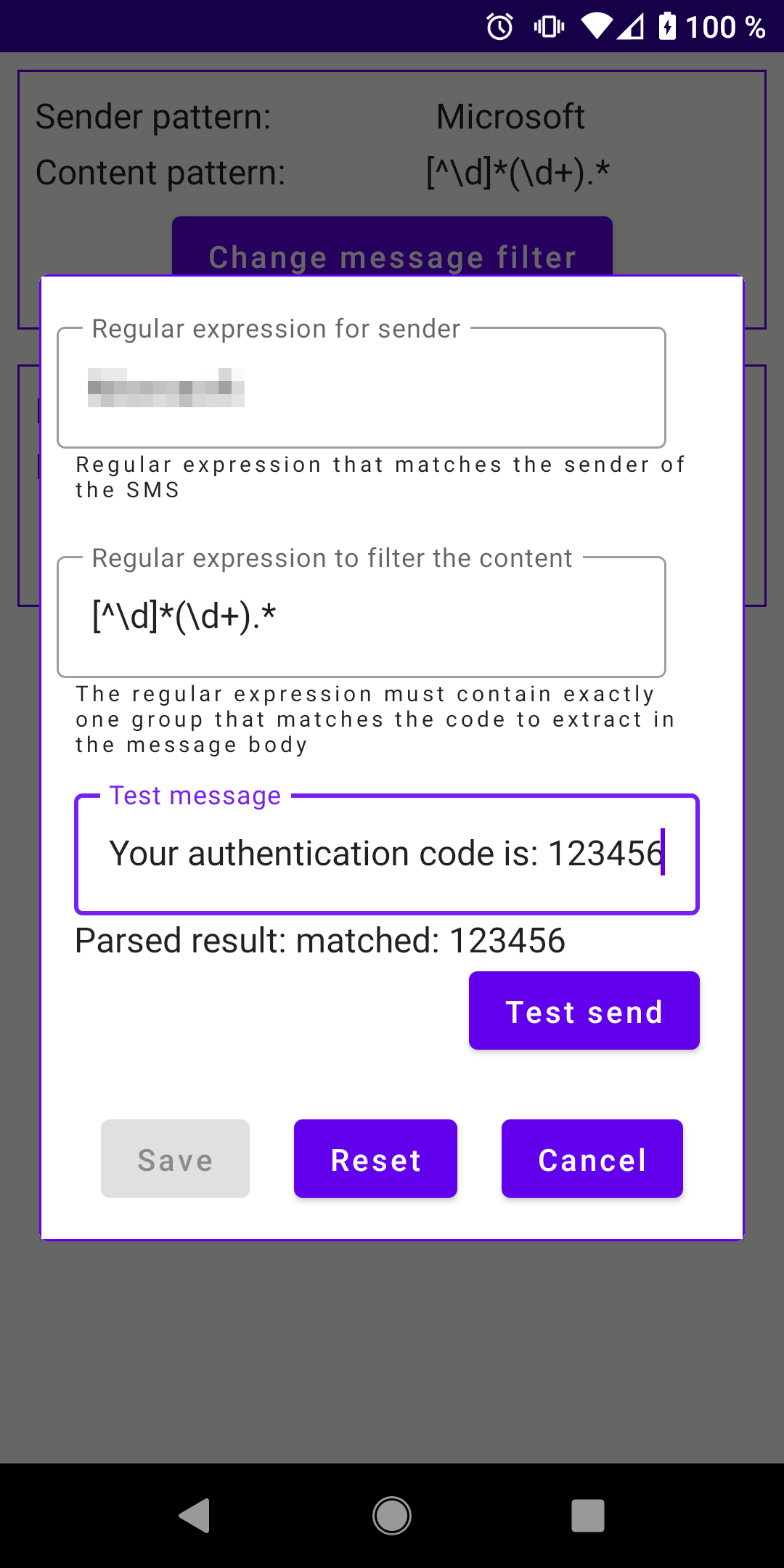Screen dimensions: 784x1568
Task: Cancel the message filter dialog
Action: (592, 1159)
